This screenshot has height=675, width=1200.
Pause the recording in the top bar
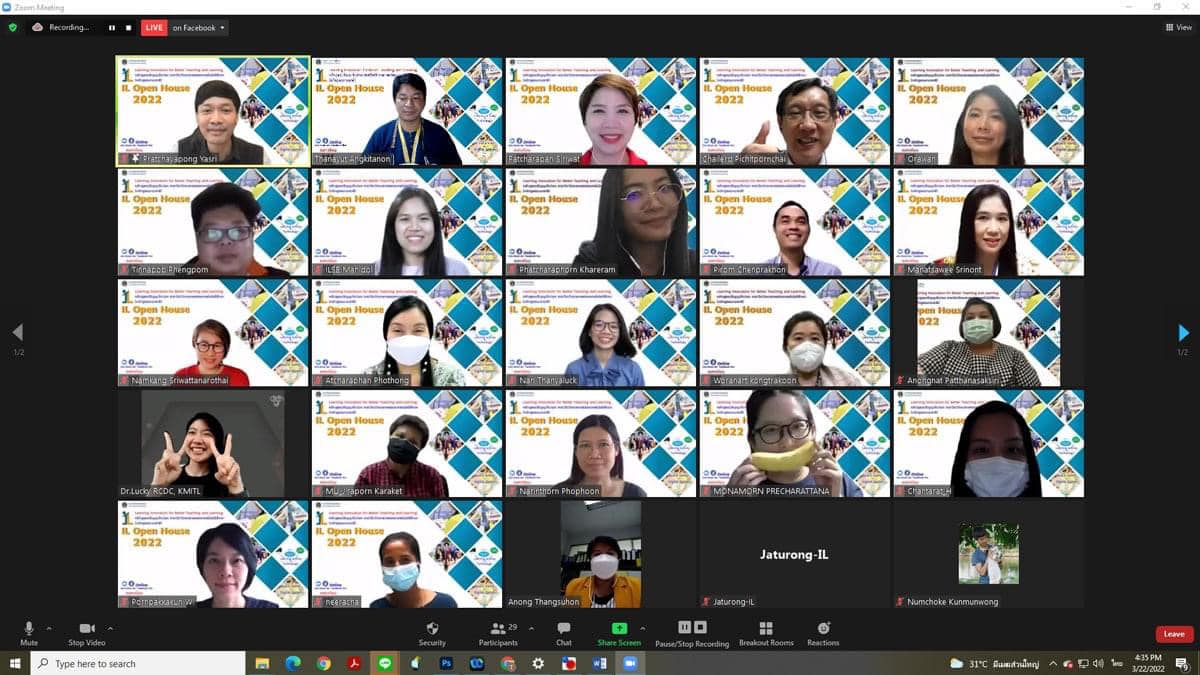112,28
